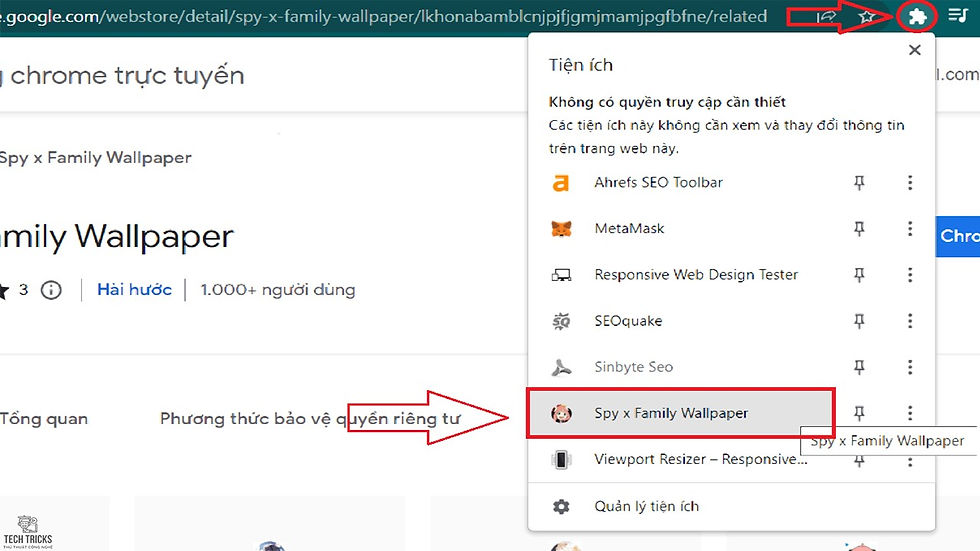Open more options for Responsive Web Design Tester

point(910,275)
